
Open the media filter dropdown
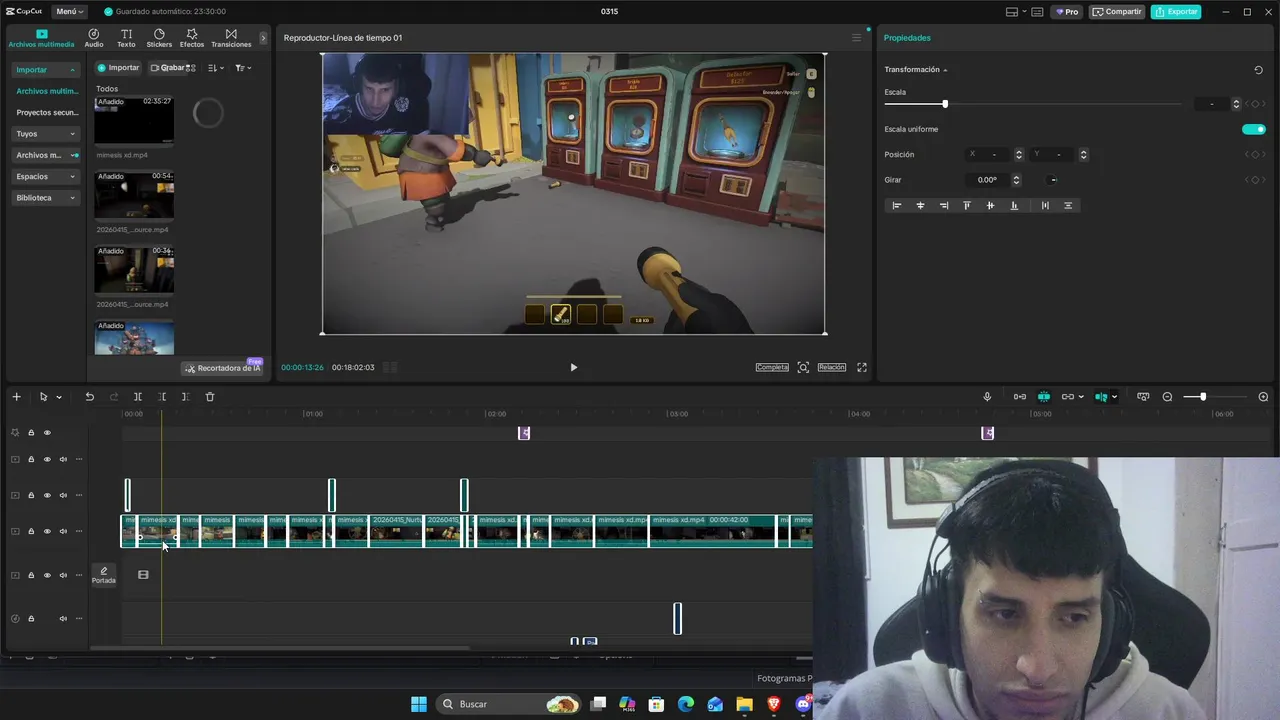pos(243,68)
